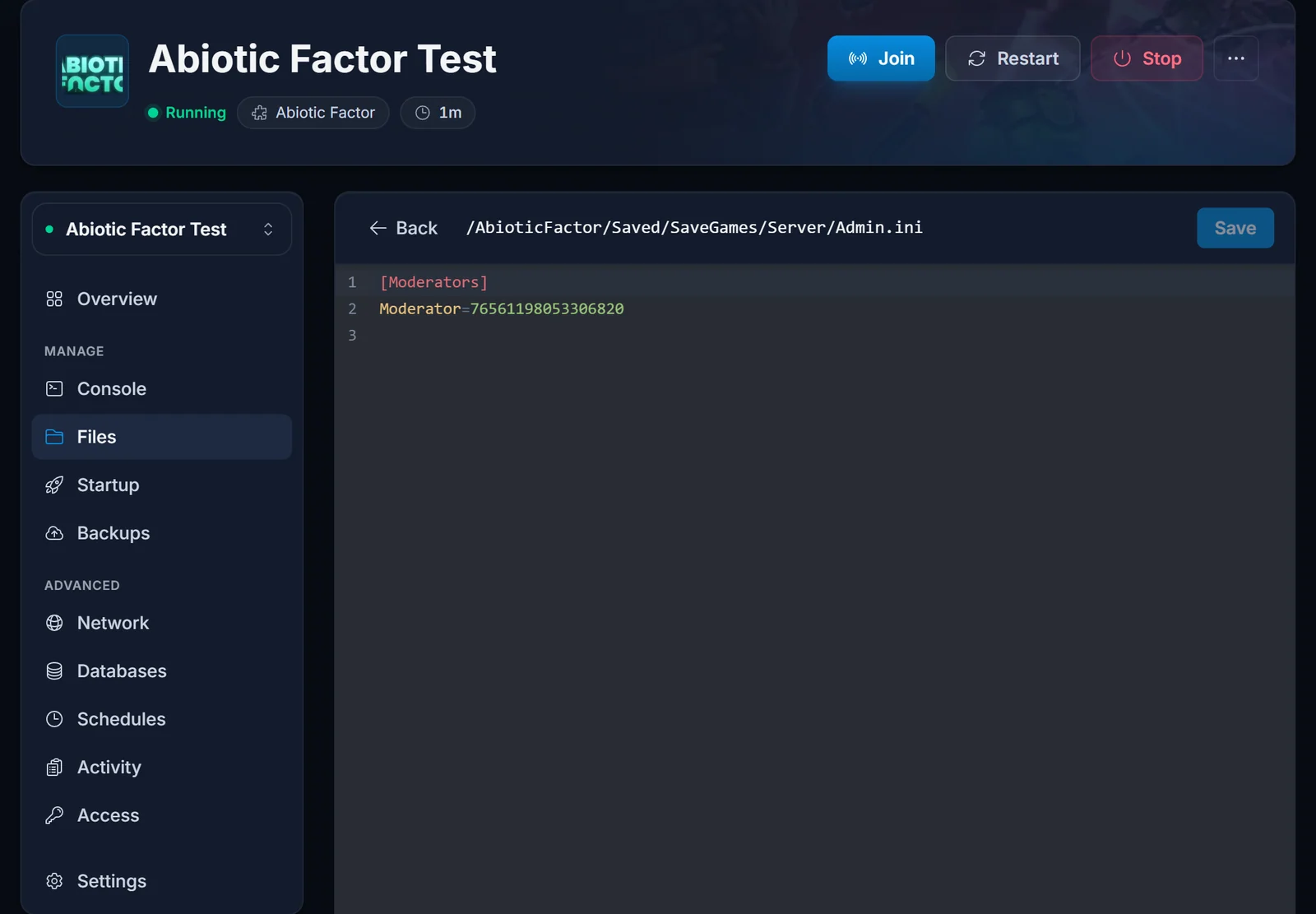Click the Abiotic Factor Test page title
1316x914 pixels.
tap(322, 58)
